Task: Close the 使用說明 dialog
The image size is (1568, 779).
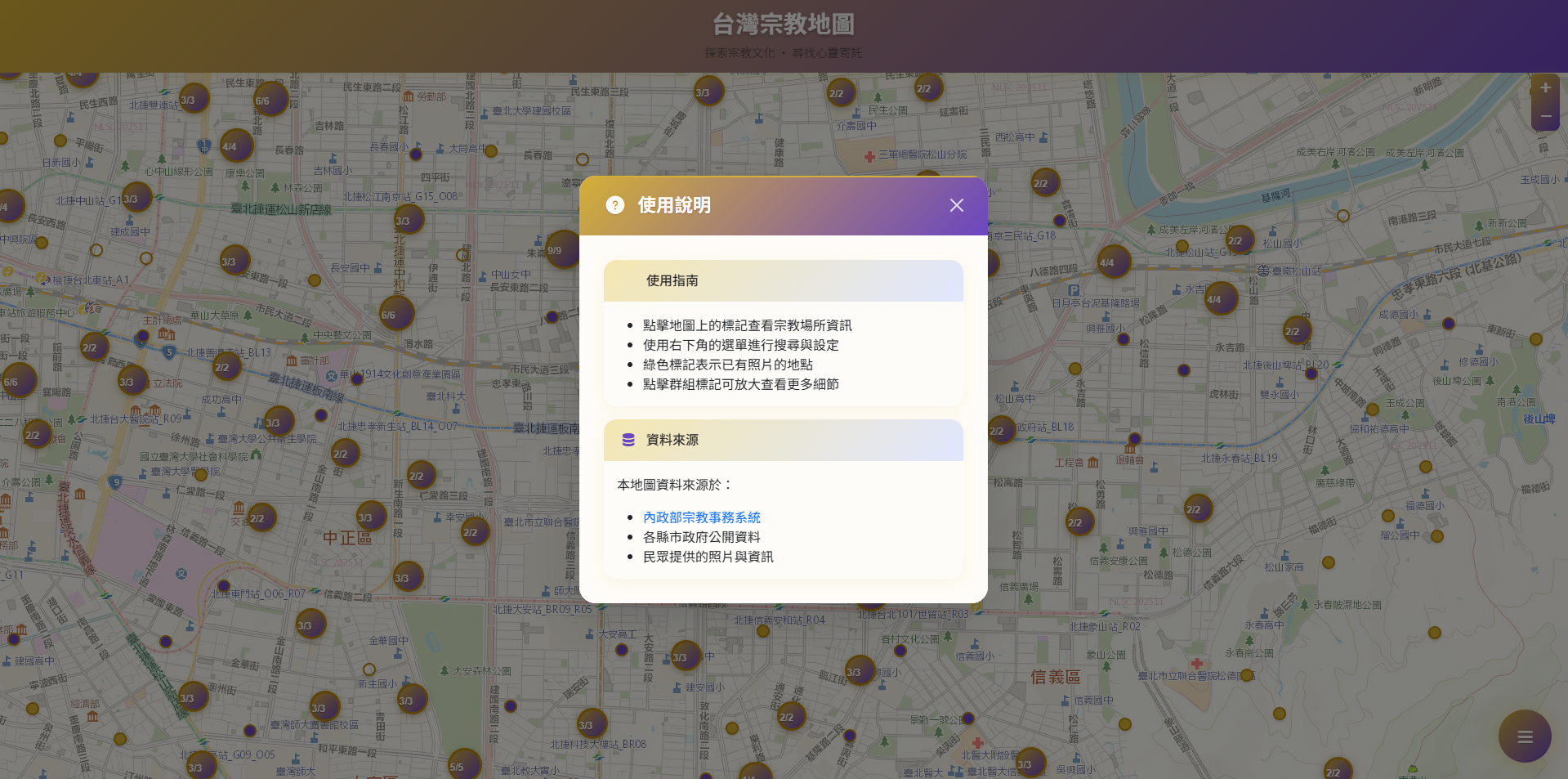Action: pyautogui.click(x=957, y=205)
